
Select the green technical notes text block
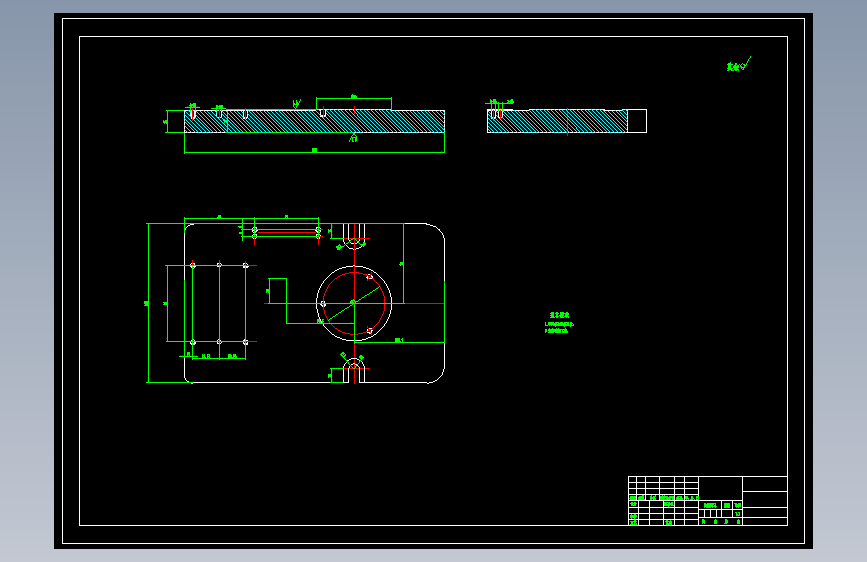point(559,323)
